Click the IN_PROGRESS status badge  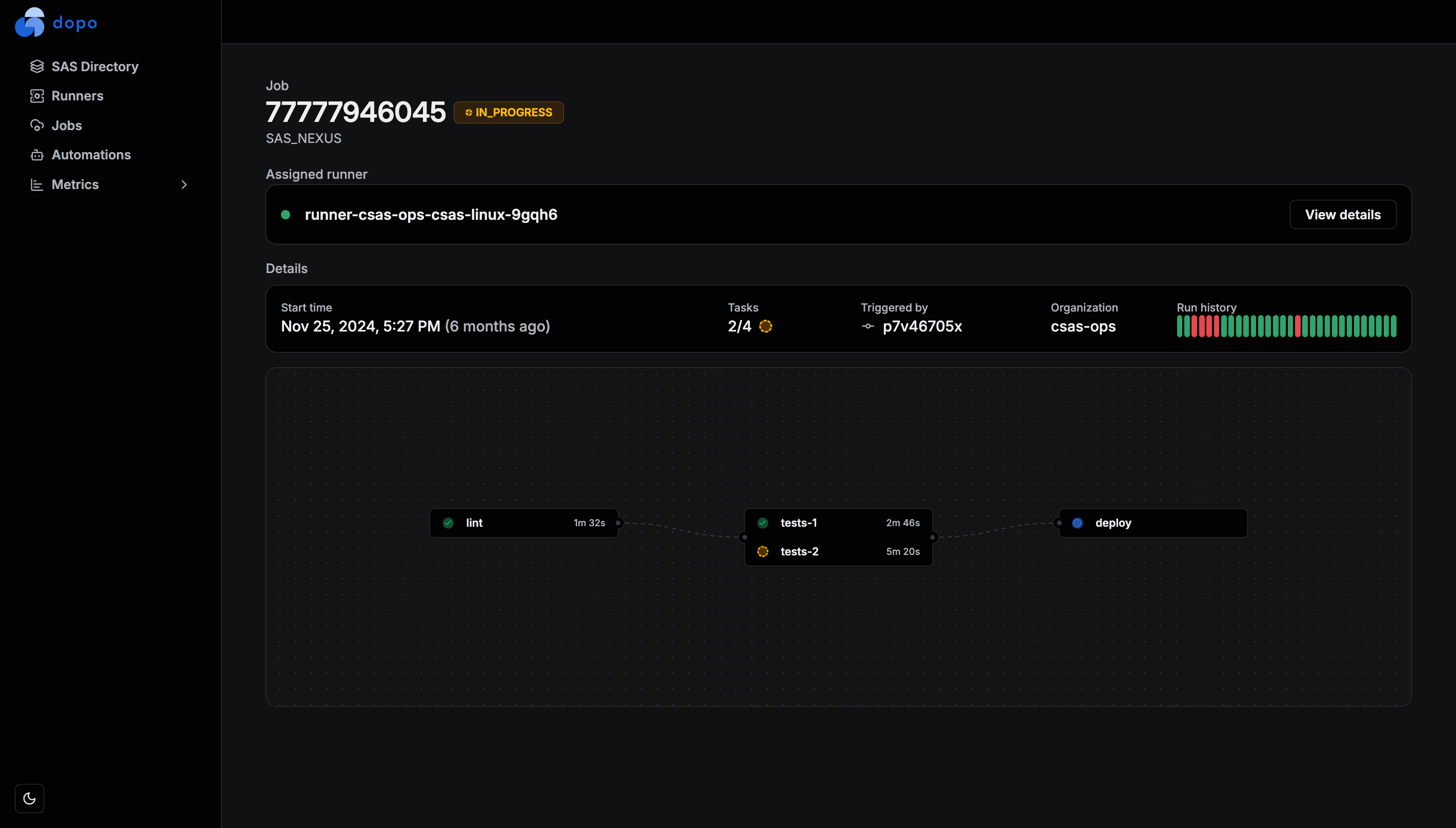(508, 113)
